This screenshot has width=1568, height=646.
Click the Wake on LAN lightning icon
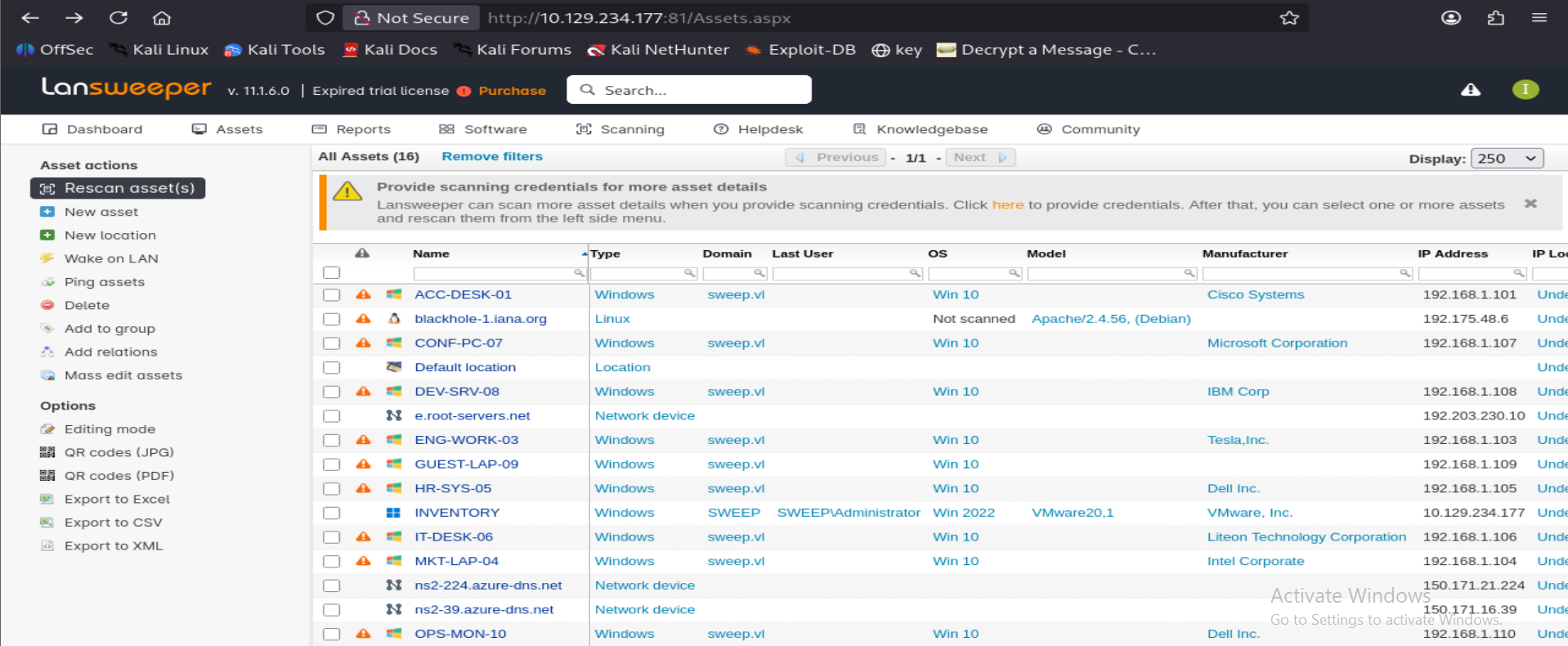[47, 258]
